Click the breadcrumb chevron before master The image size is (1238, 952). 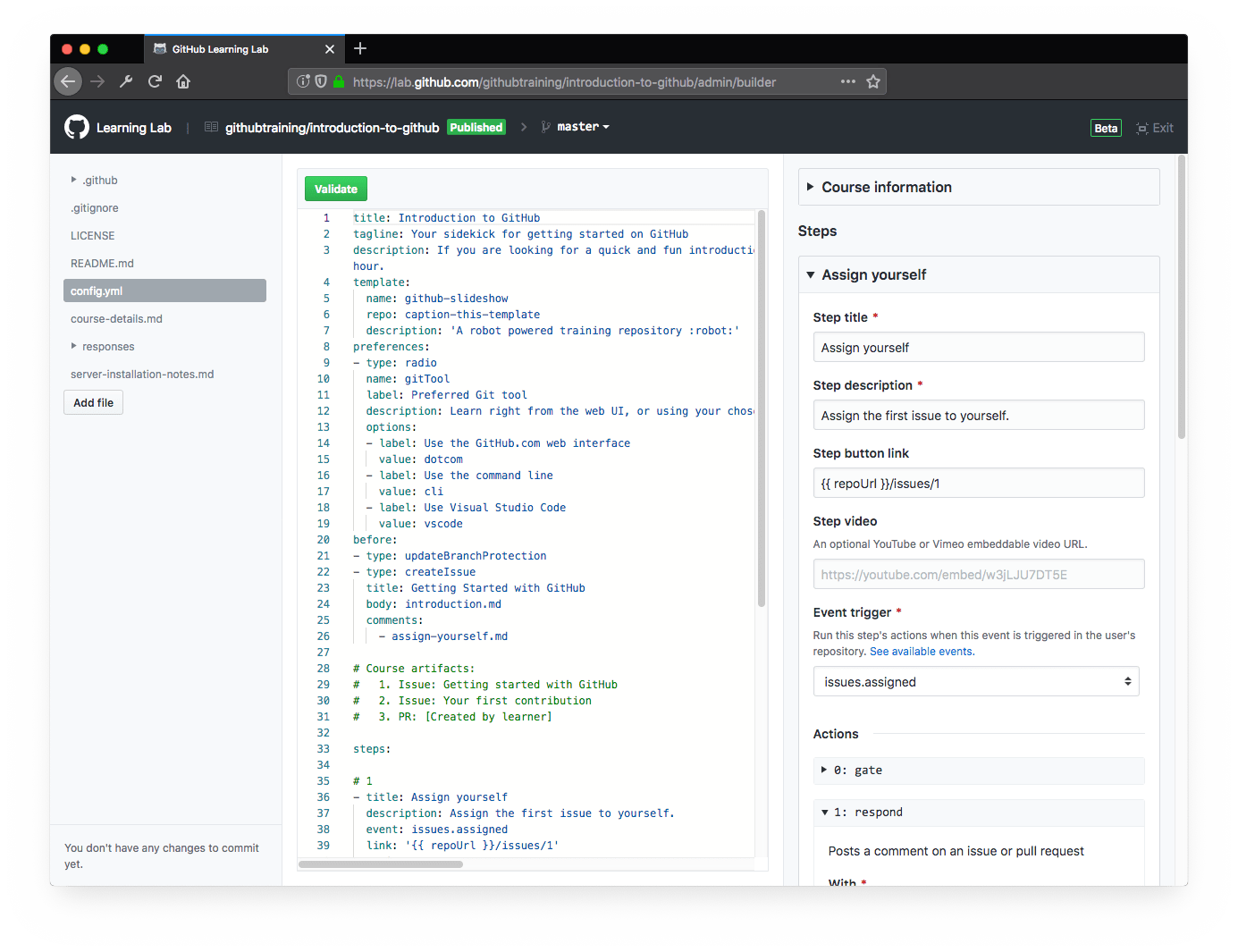pyautogui.click(x=524, y=127)
